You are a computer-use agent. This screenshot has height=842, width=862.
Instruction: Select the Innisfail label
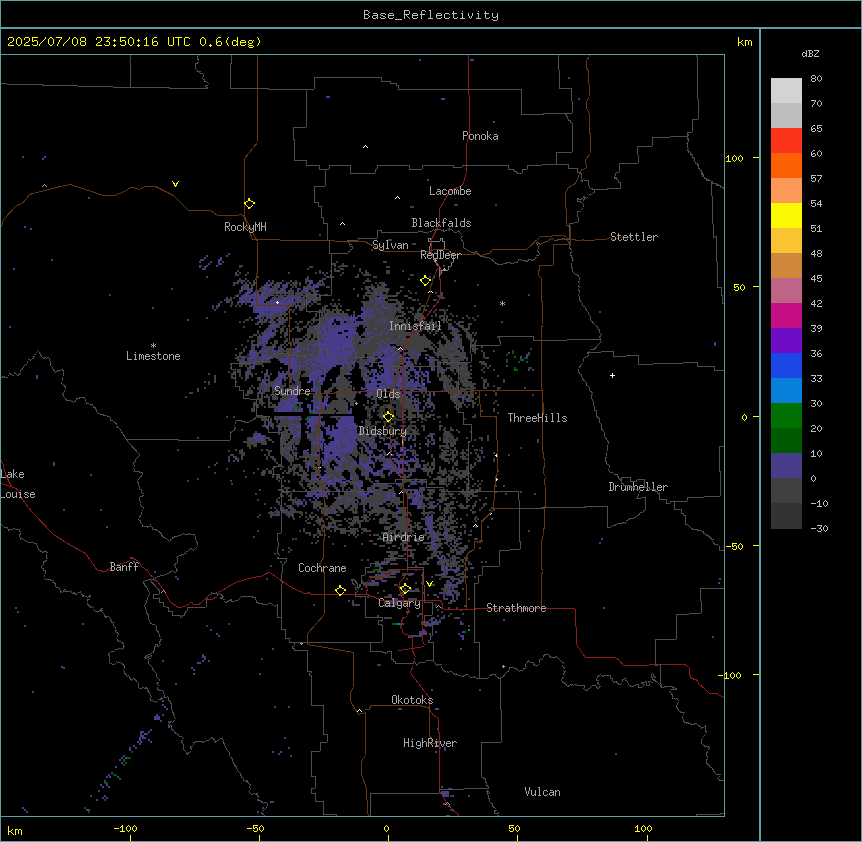coord(415,326)
